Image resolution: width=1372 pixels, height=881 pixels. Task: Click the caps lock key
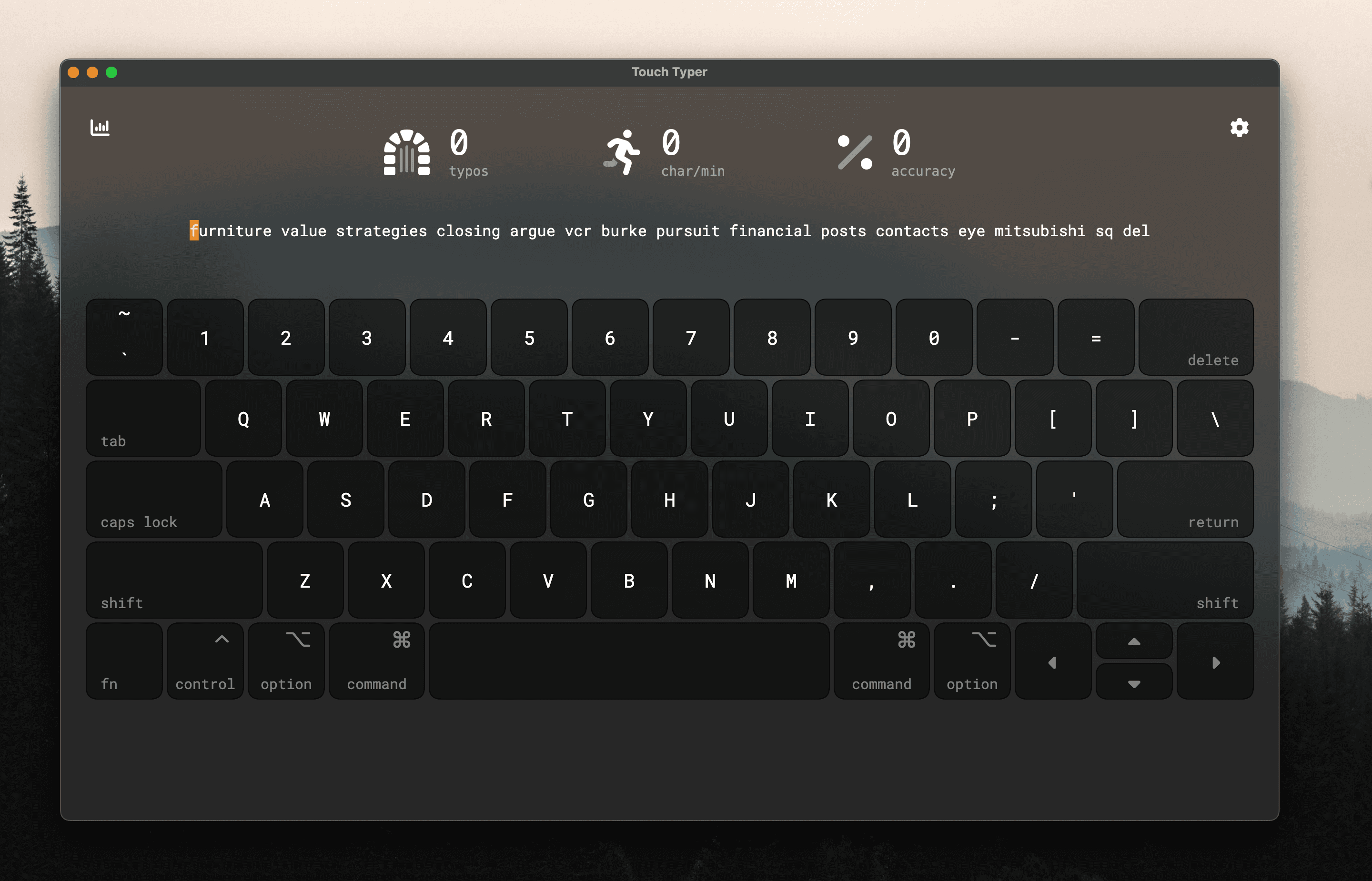coord(154,500)
